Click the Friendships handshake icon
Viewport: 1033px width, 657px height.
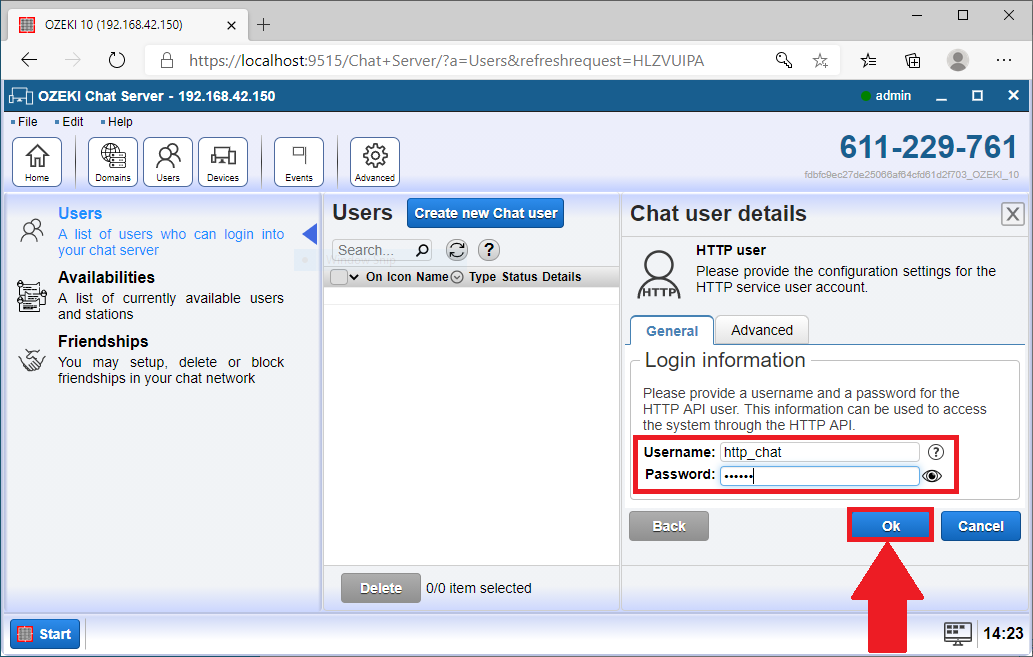pyautogui.click(x=33, y=361)
